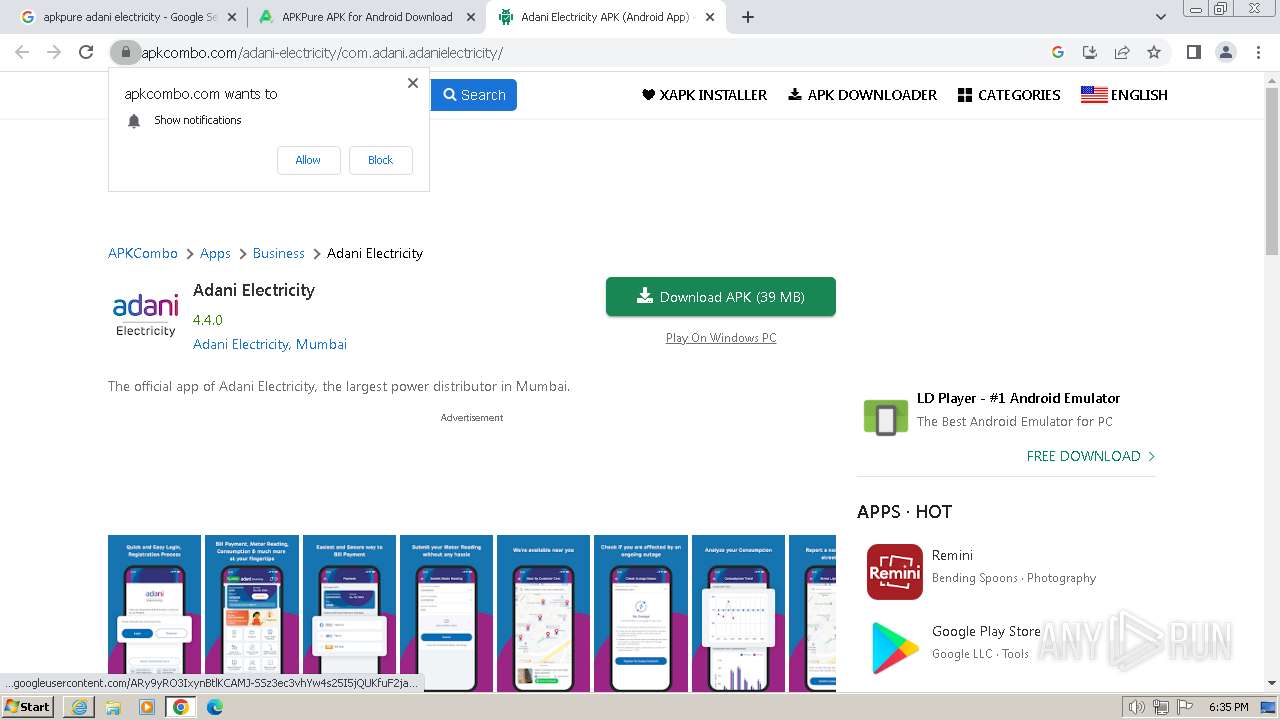Screen dimensions: 1280x720
Task: Open media player from taskbar
Action: coord(147,707)
